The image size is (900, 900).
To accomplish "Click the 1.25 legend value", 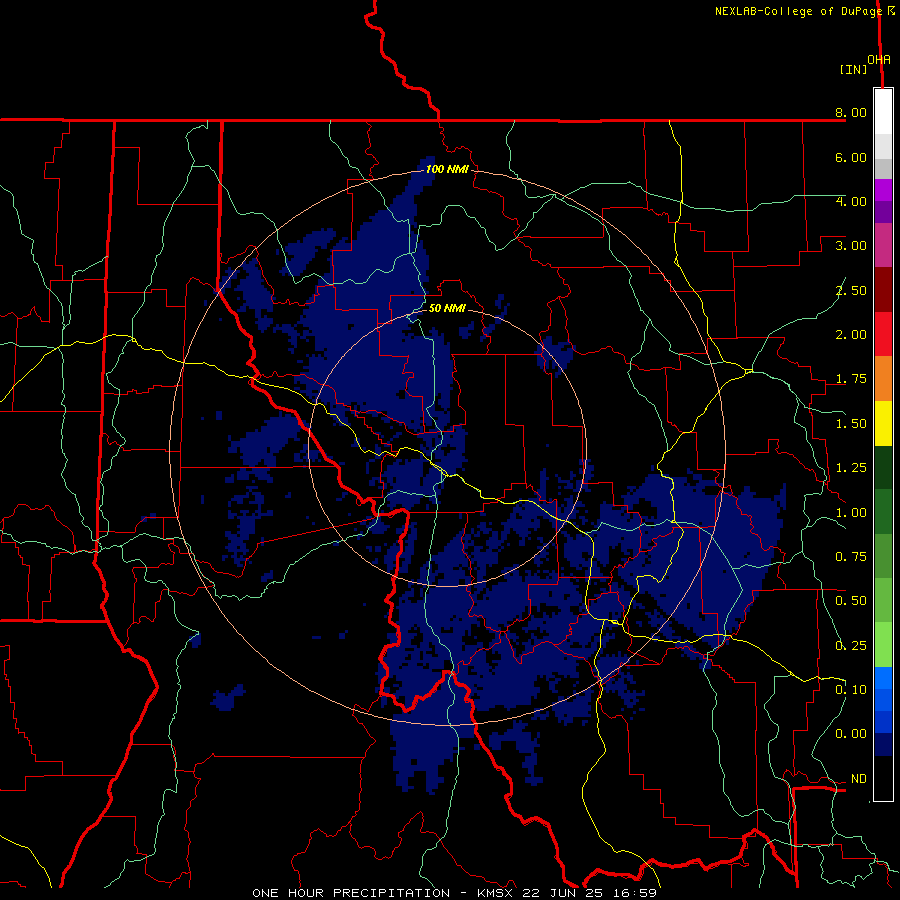I will click(851, 468).
